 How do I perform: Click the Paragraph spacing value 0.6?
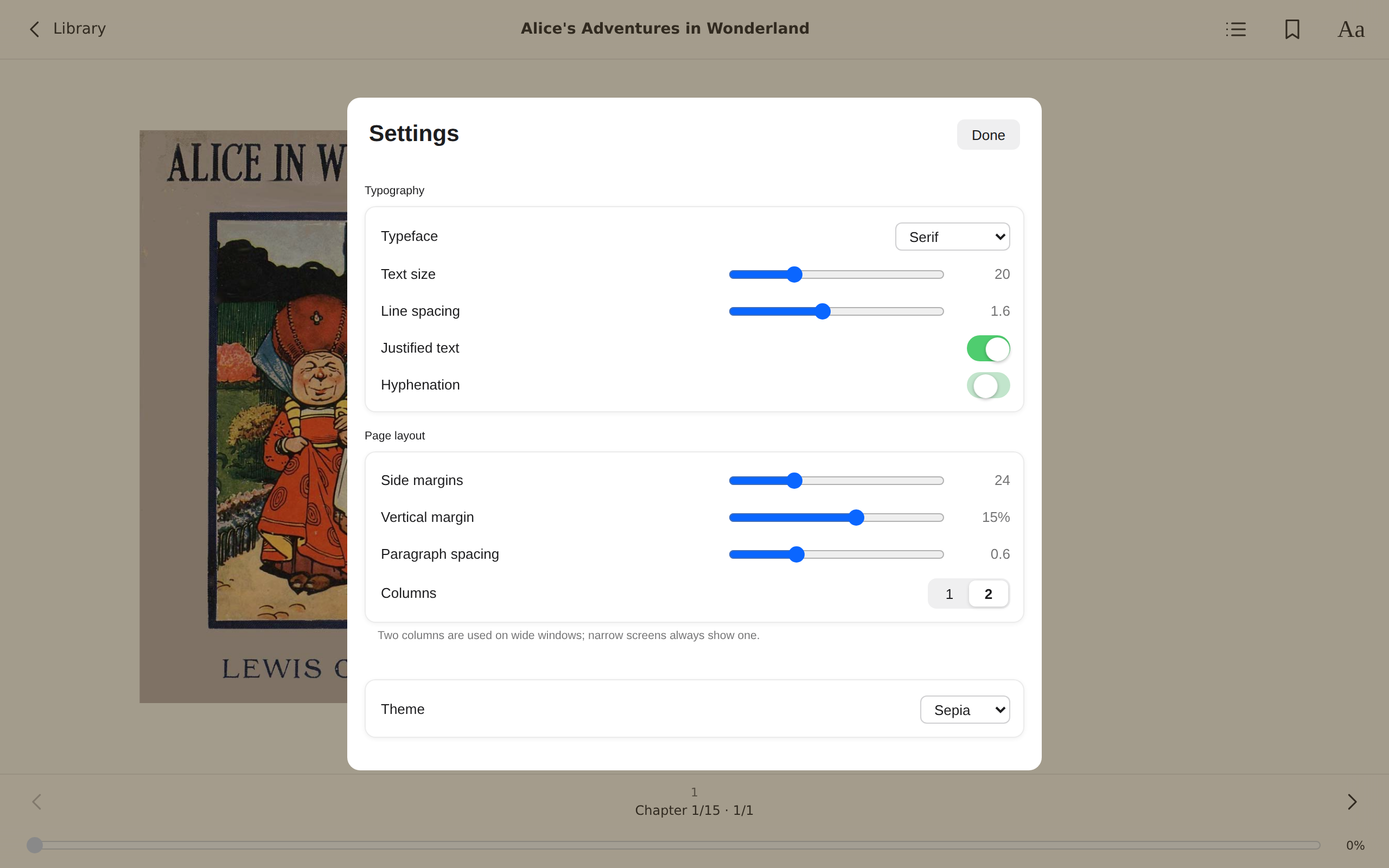pos(1000,554)
